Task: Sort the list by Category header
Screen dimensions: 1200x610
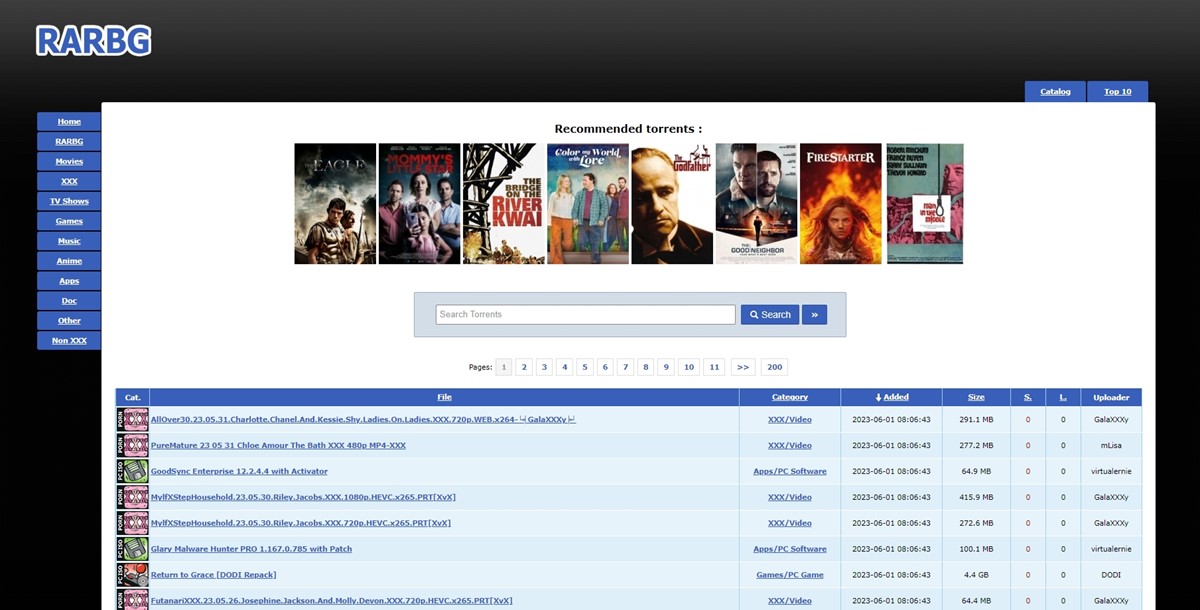Action: click(x=790, y=397)
